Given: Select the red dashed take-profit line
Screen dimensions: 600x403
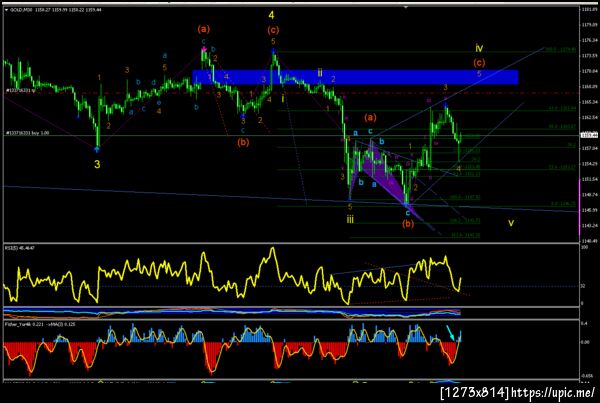Looking at the screenshot, I should coord(291,93).
